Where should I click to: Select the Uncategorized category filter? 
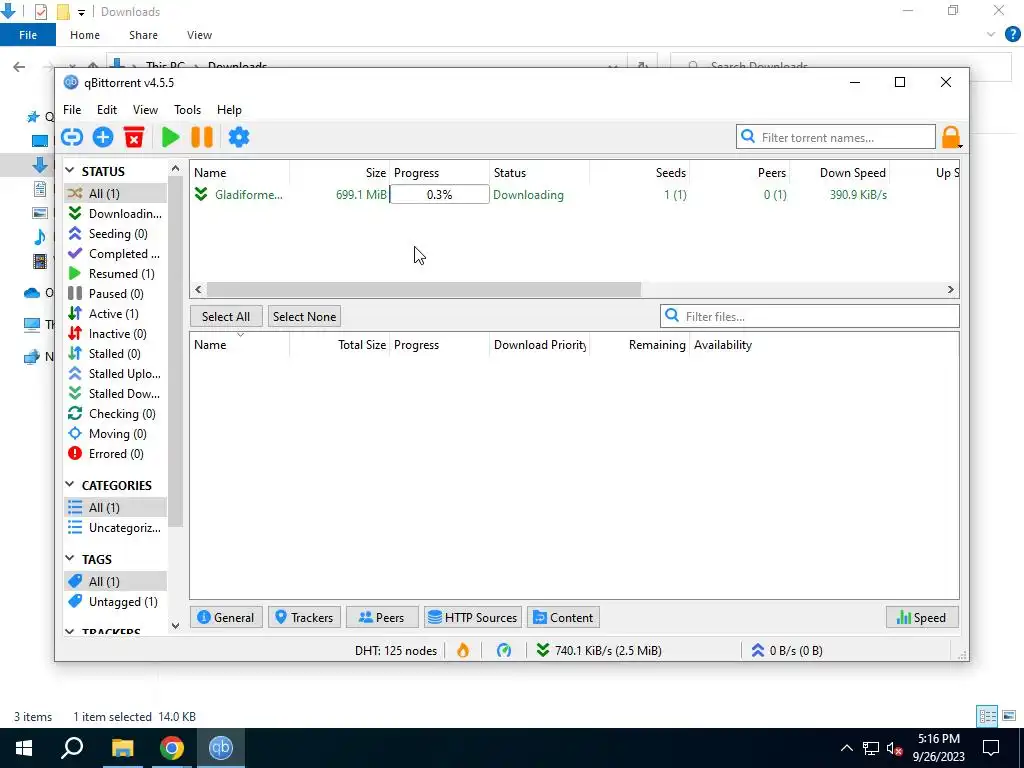point(116,528)
